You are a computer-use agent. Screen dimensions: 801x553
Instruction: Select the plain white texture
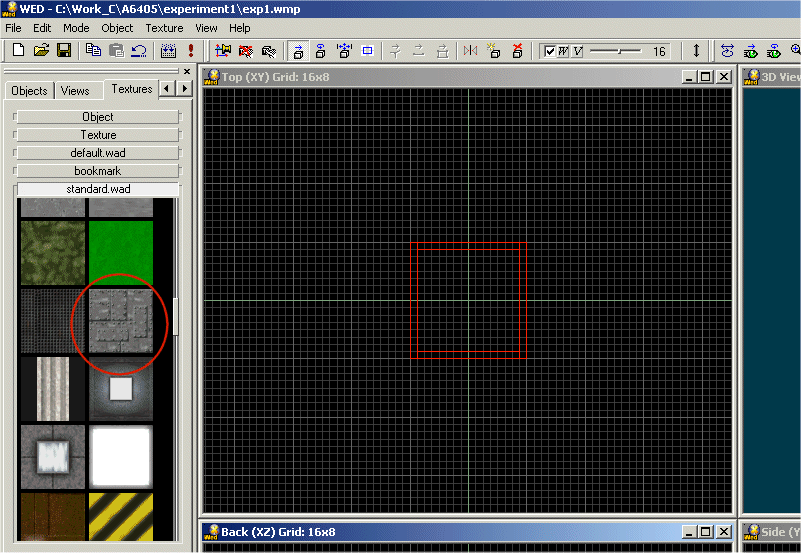pos(121,457)
